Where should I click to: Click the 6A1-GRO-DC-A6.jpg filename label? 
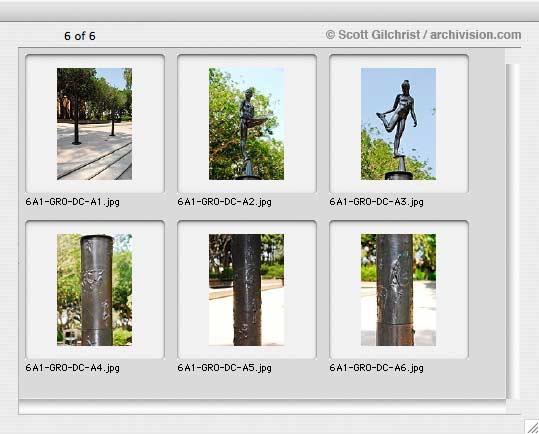point(376,368)
